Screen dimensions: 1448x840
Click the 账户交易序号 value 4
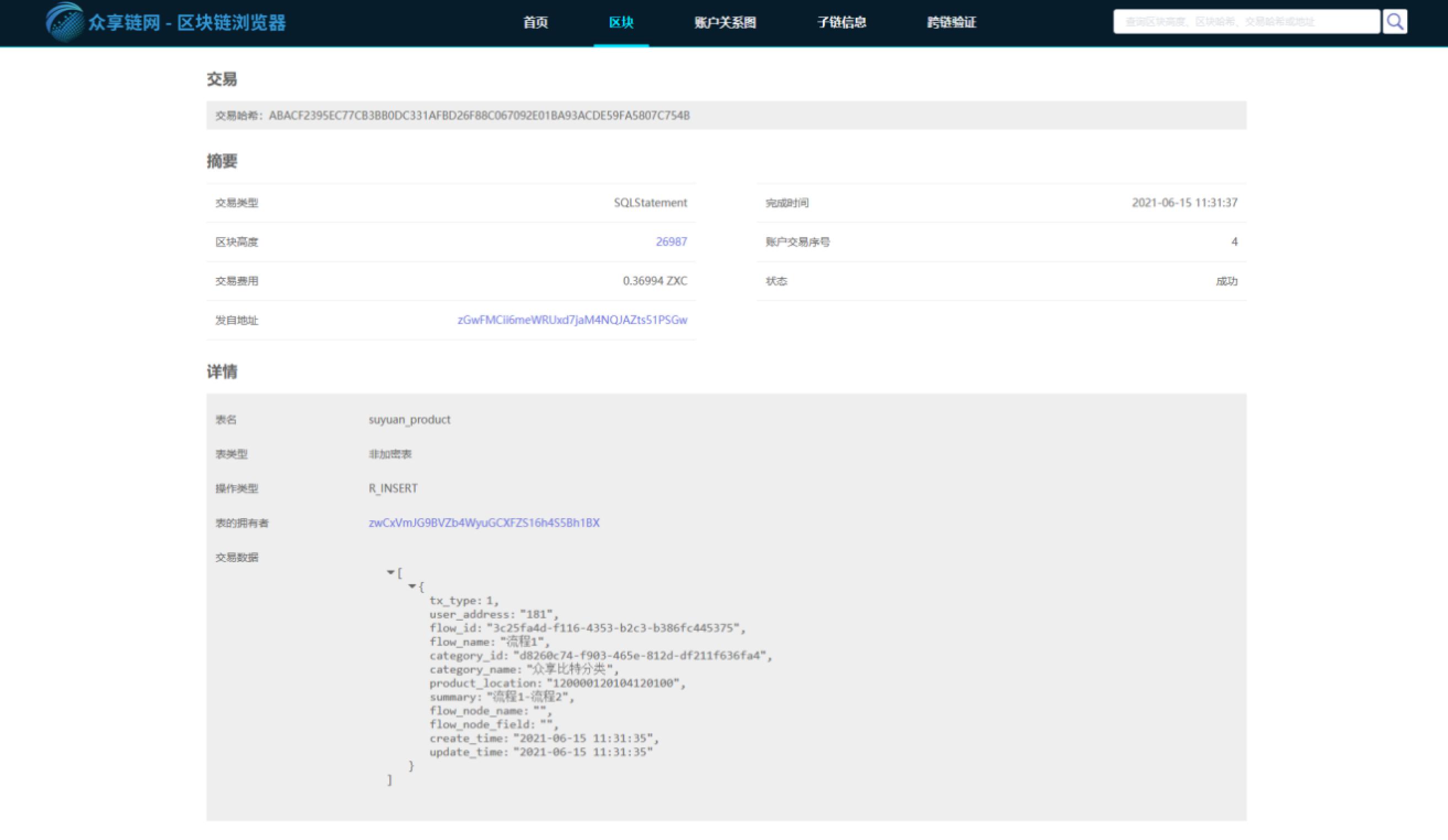point(1234,242)
